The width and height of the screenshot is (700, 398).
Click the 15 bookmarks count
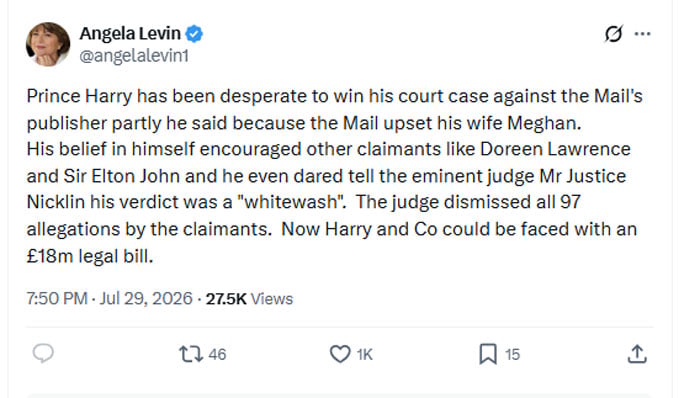512,354
